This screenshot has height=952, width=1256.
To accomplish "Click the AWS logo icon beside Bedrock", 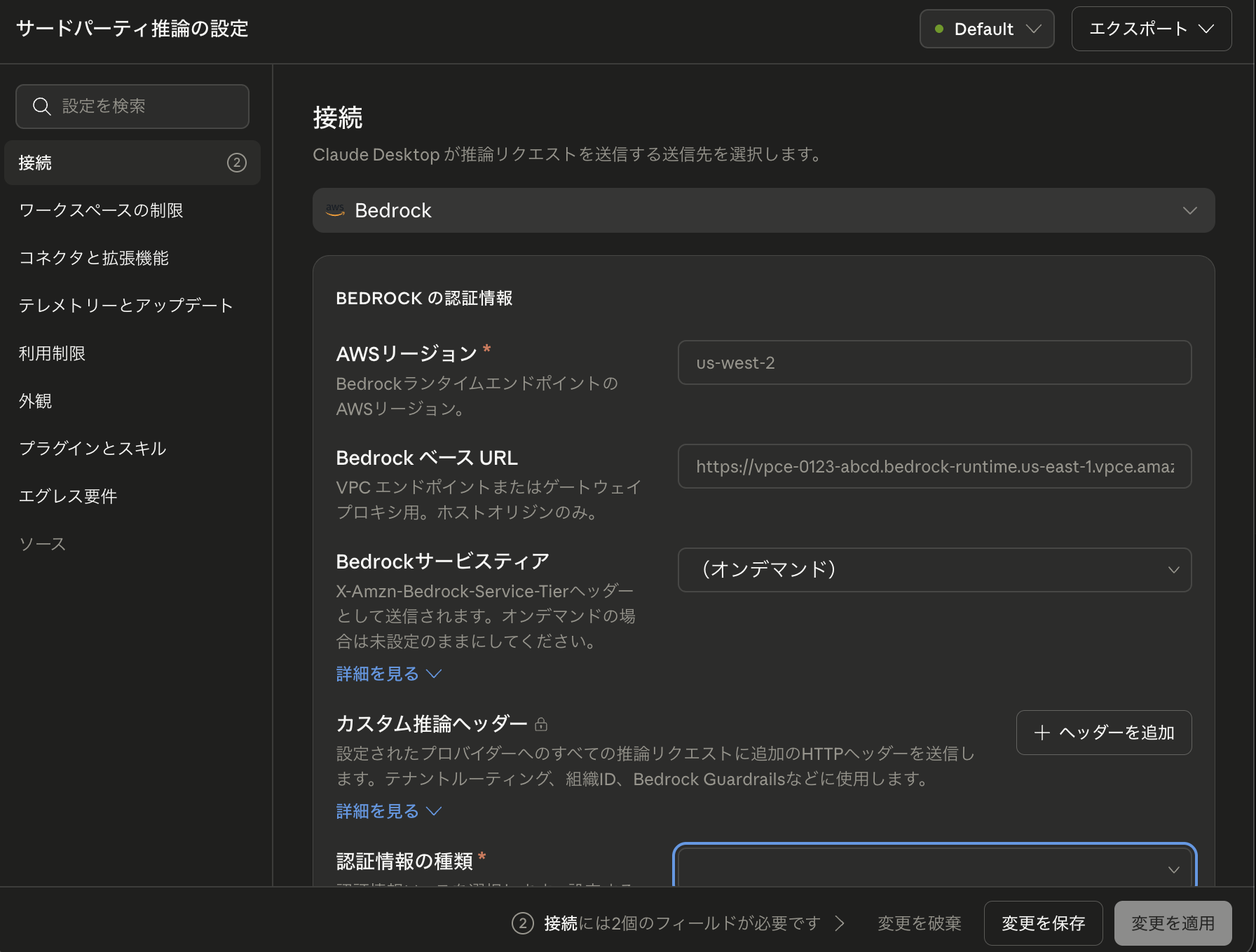I will [x=335, y=210].
